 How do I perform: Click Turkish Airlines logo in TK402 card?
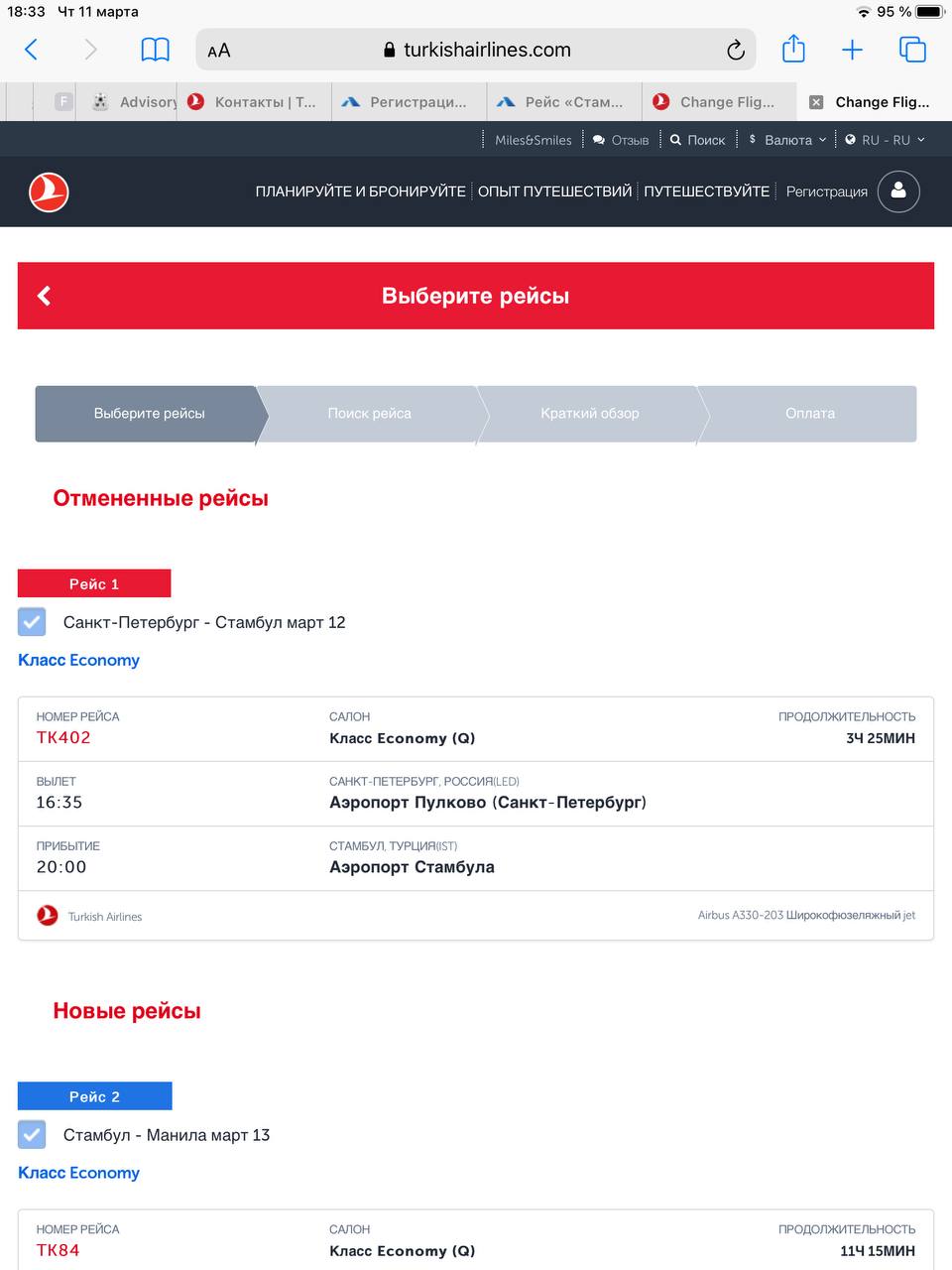48,916
